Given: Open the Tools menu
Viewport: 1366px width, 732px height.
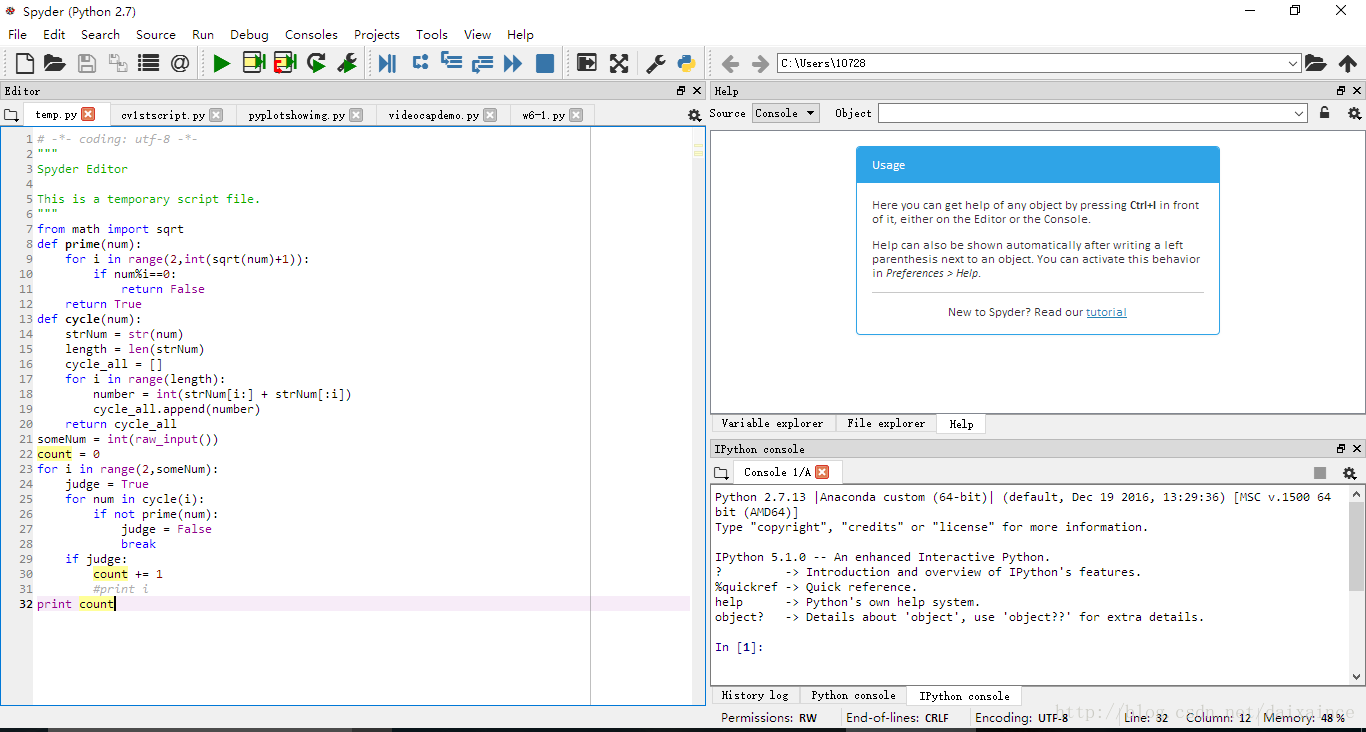Looking at the screenshot, I should [432, 34].
